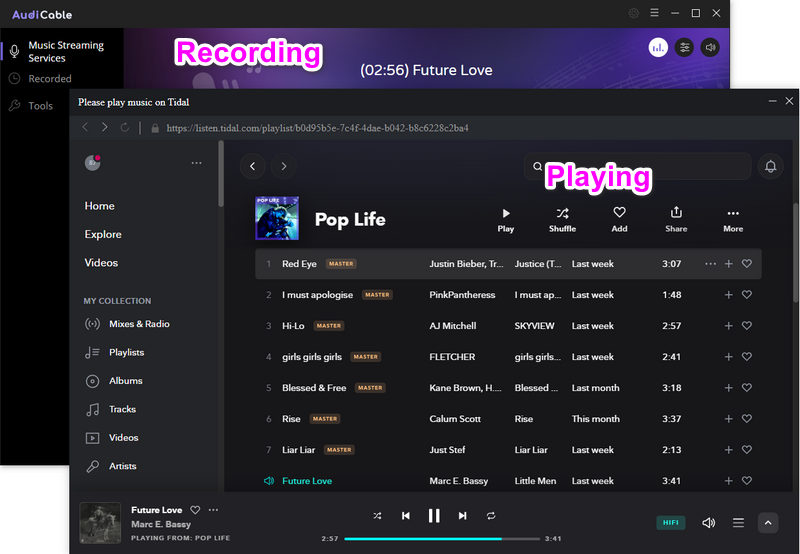The height and width of the screenshot is (554, 800).
Task: Add Red Eye to a playlist
Action: [729, 264]
